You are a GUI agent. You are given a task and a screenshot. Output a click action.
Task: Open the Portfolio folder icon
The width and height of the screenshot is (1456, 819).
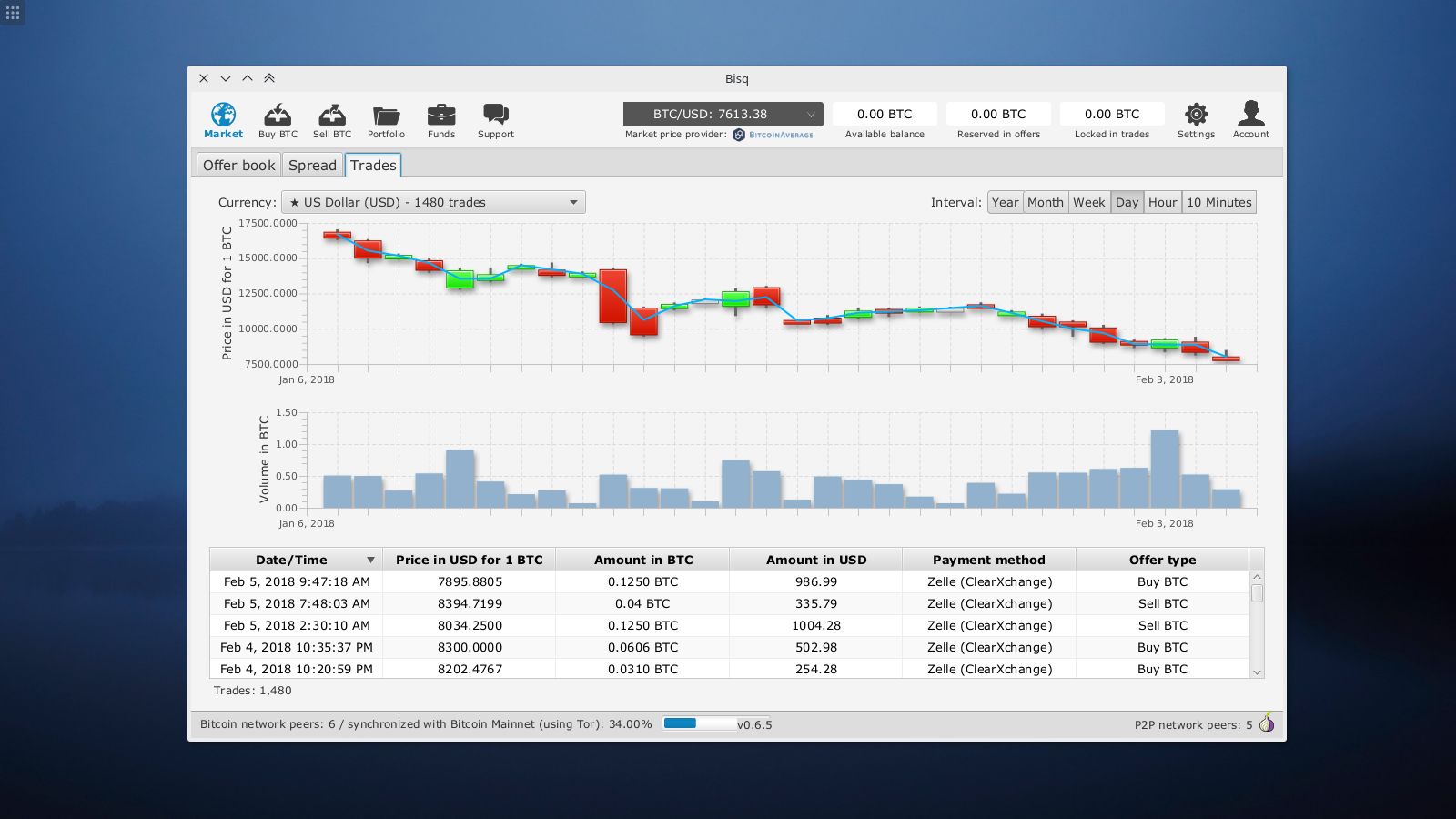point(387,116)
